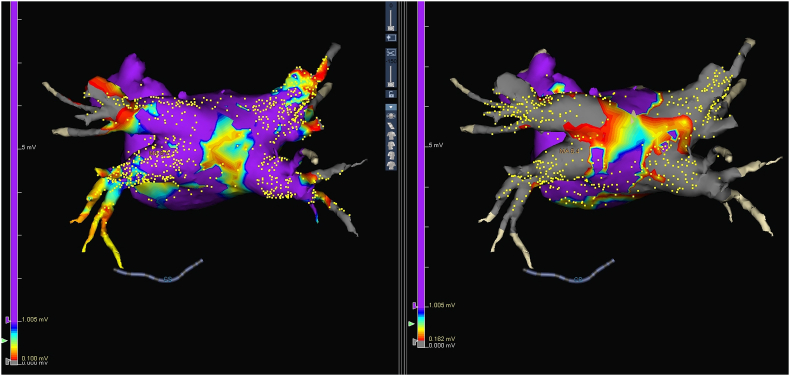Toggle the unlock padlock icon

tap(391, 94)
